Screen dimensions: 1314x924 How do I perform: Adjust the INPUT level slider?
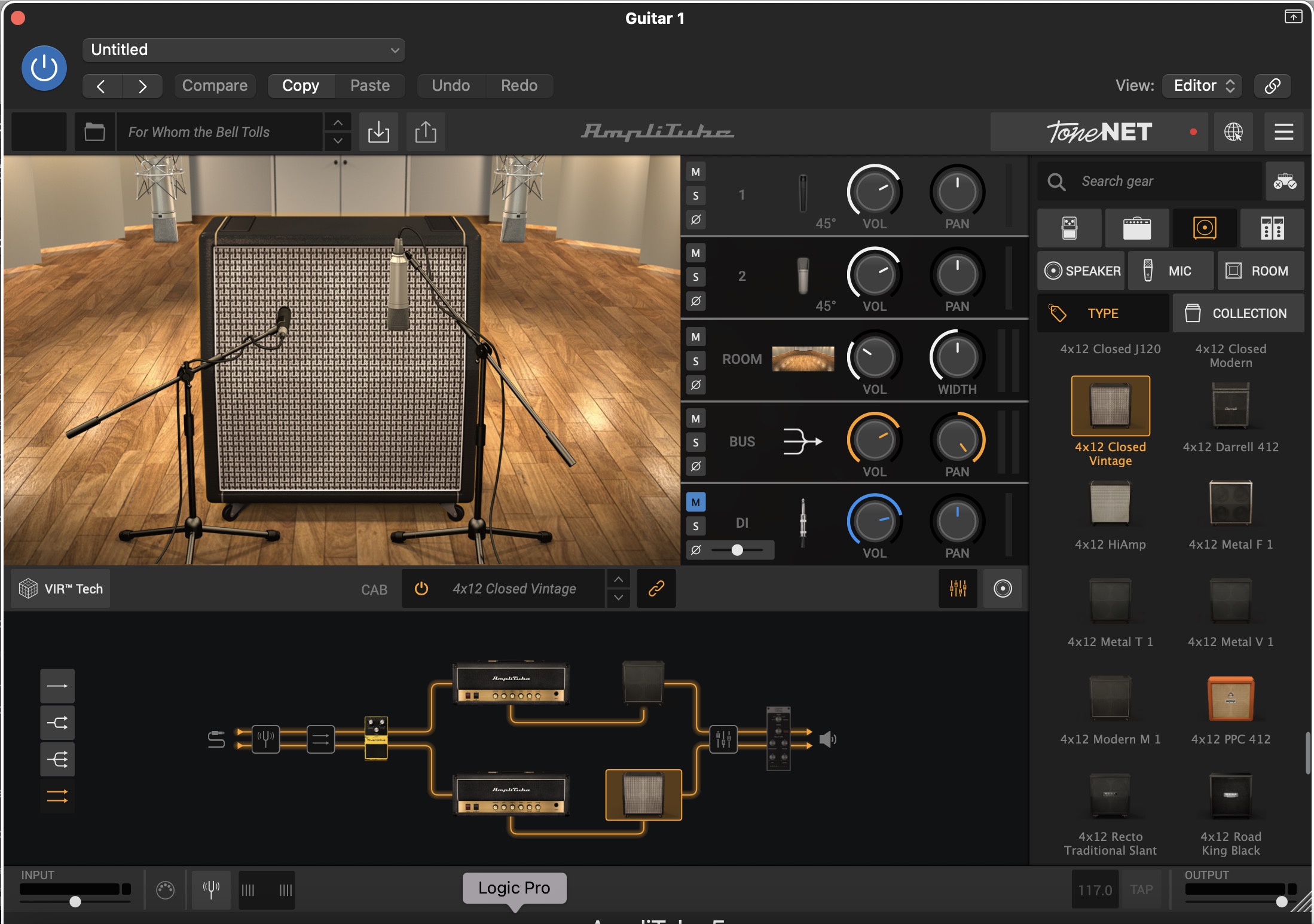coord(75,901)
